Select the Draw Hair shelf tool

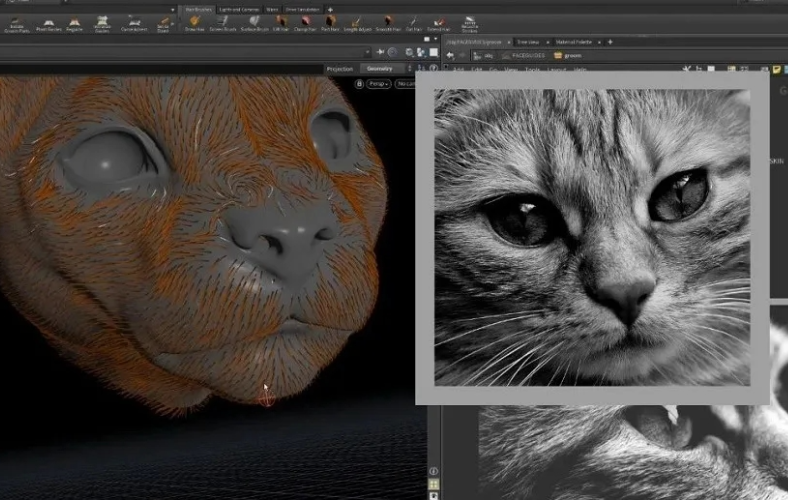[193, 23]
